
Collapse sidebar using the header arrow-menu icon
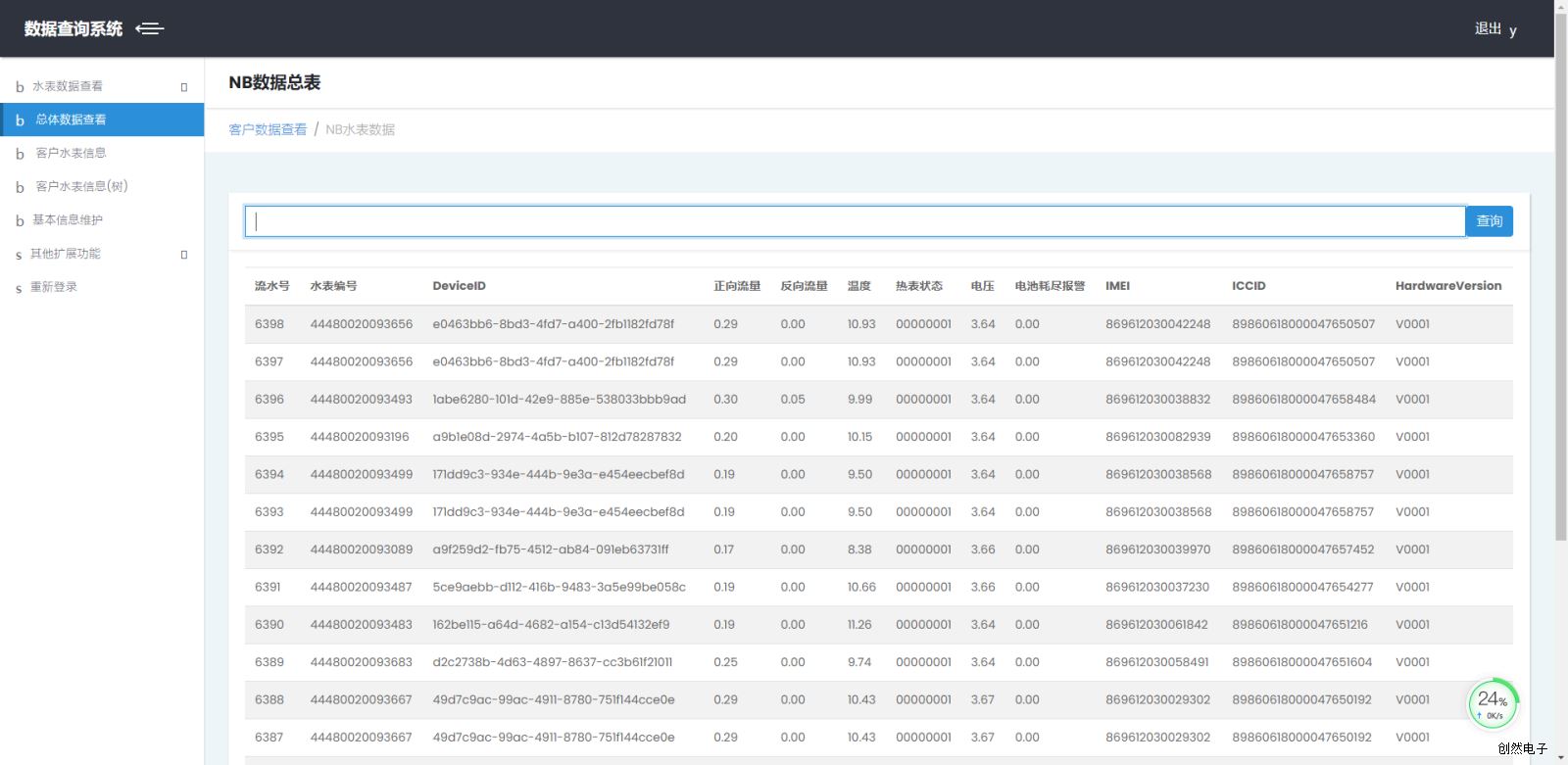(150, 29)
